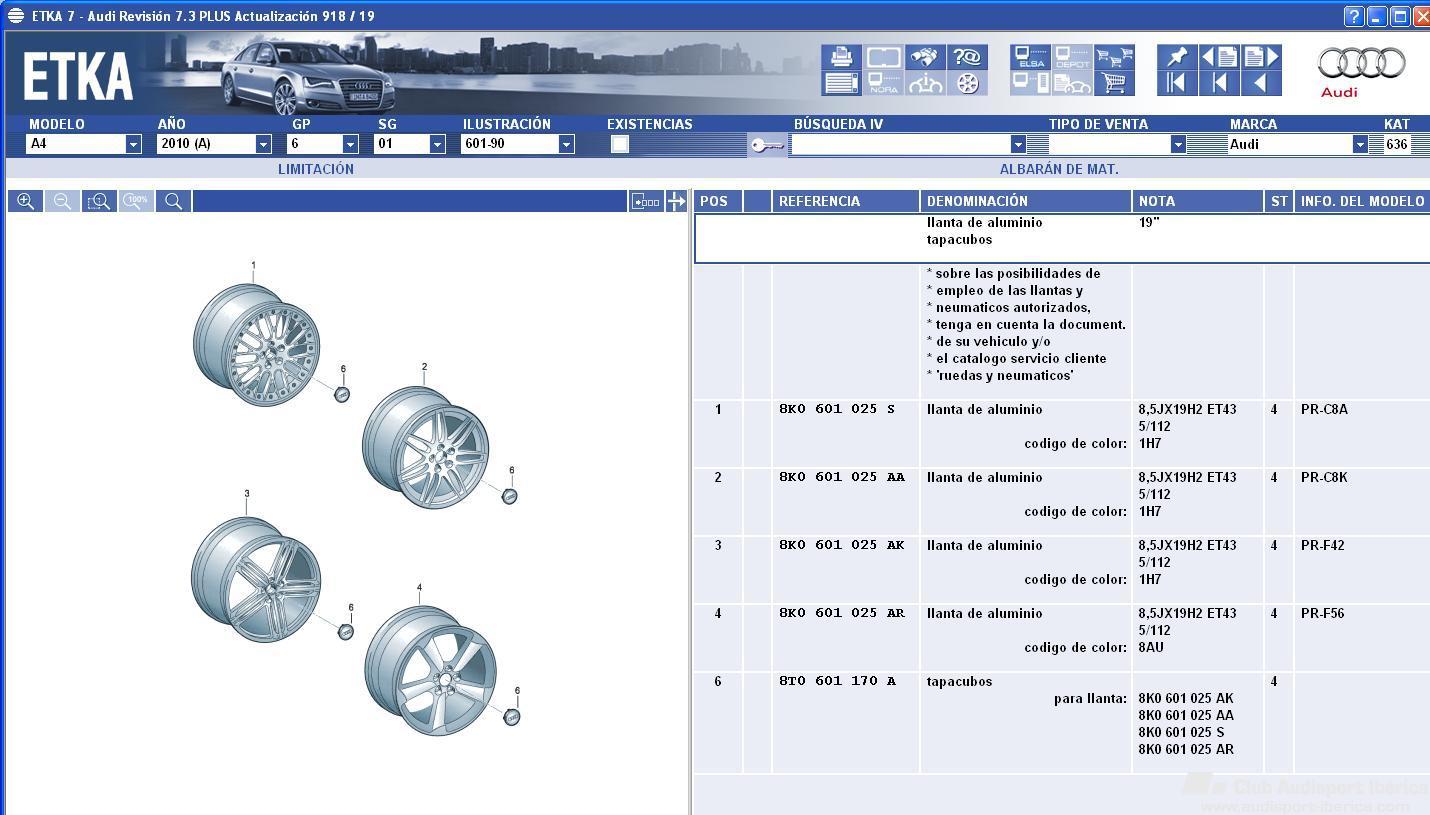
Task: Click the document with car icon
Action: point(1072,83)
